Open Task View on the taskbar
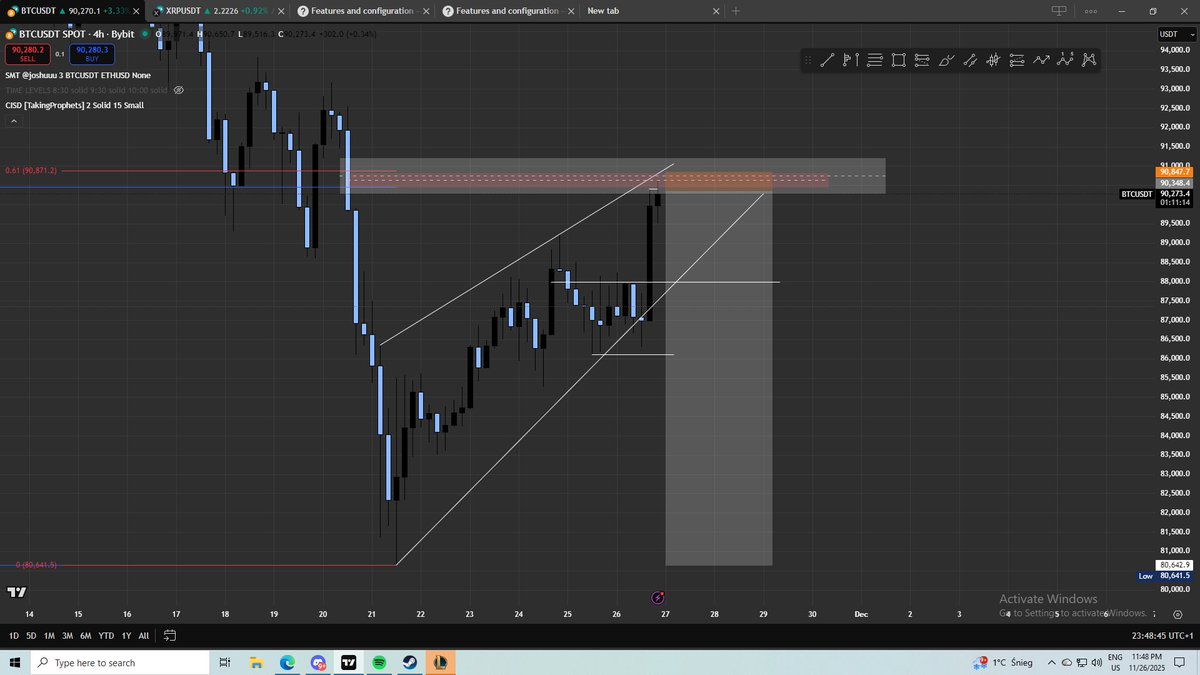Image resolution: width=1200 pixels, height=675 pixels. 225,663
